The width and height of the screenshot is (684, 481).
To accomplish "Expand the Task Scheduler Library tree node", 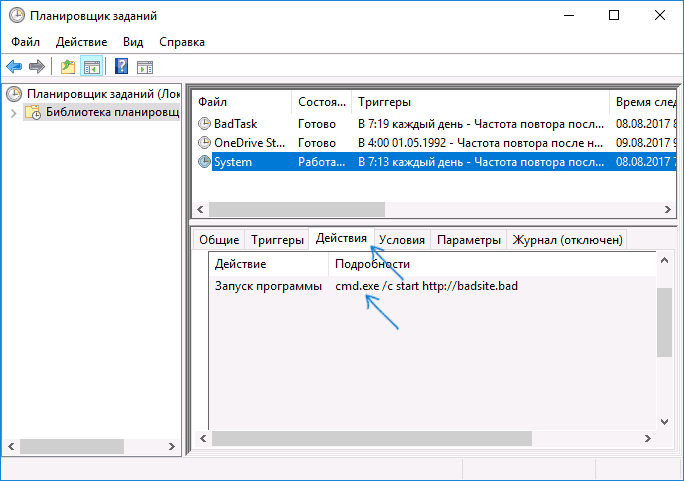I will [x=13, y=113].
